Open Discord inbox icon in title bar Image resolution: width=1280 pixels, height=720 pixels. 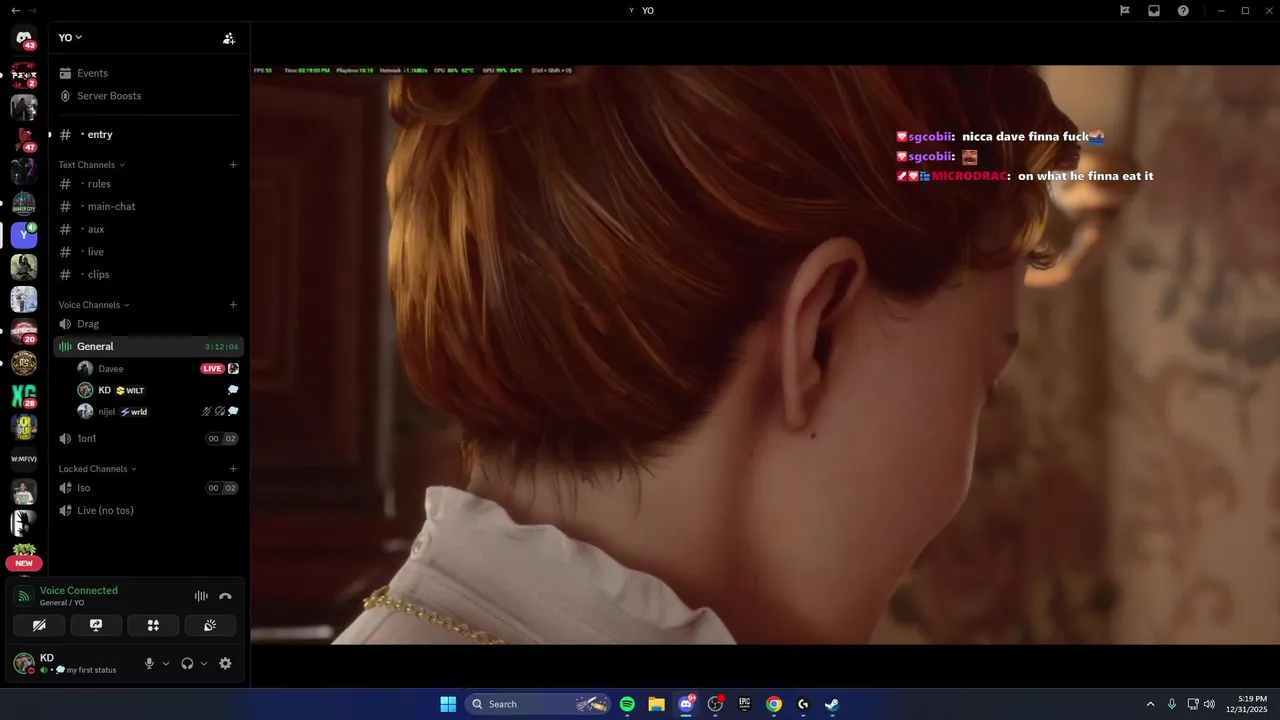pyautogui.click(x=1154, y=10)
